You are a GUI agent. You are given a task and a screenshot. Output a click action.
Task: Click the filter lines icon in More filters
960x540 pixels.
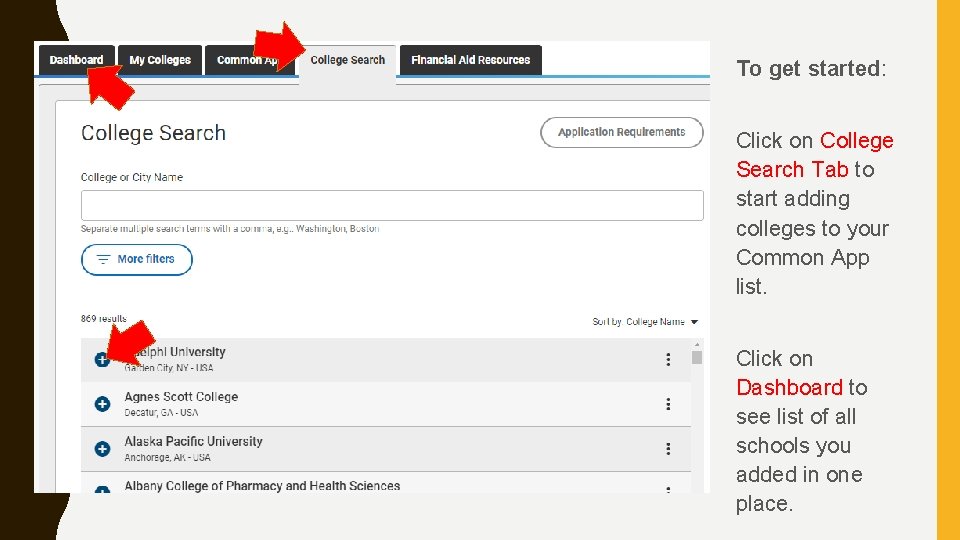[x=103, y=259]
